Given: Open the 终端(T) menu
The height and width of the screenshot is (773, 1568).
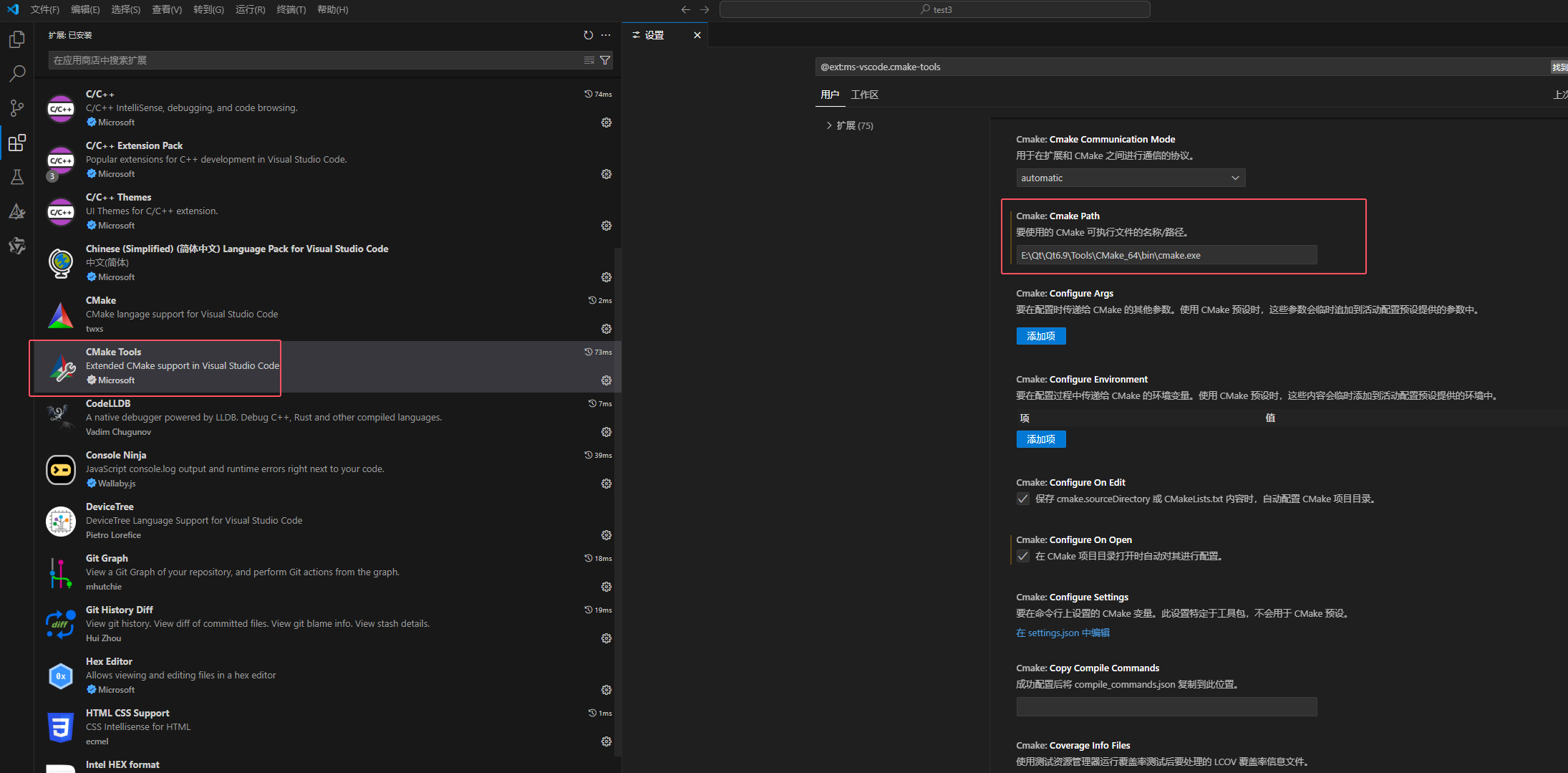Looking at the screenshot, I should [291, 9].
